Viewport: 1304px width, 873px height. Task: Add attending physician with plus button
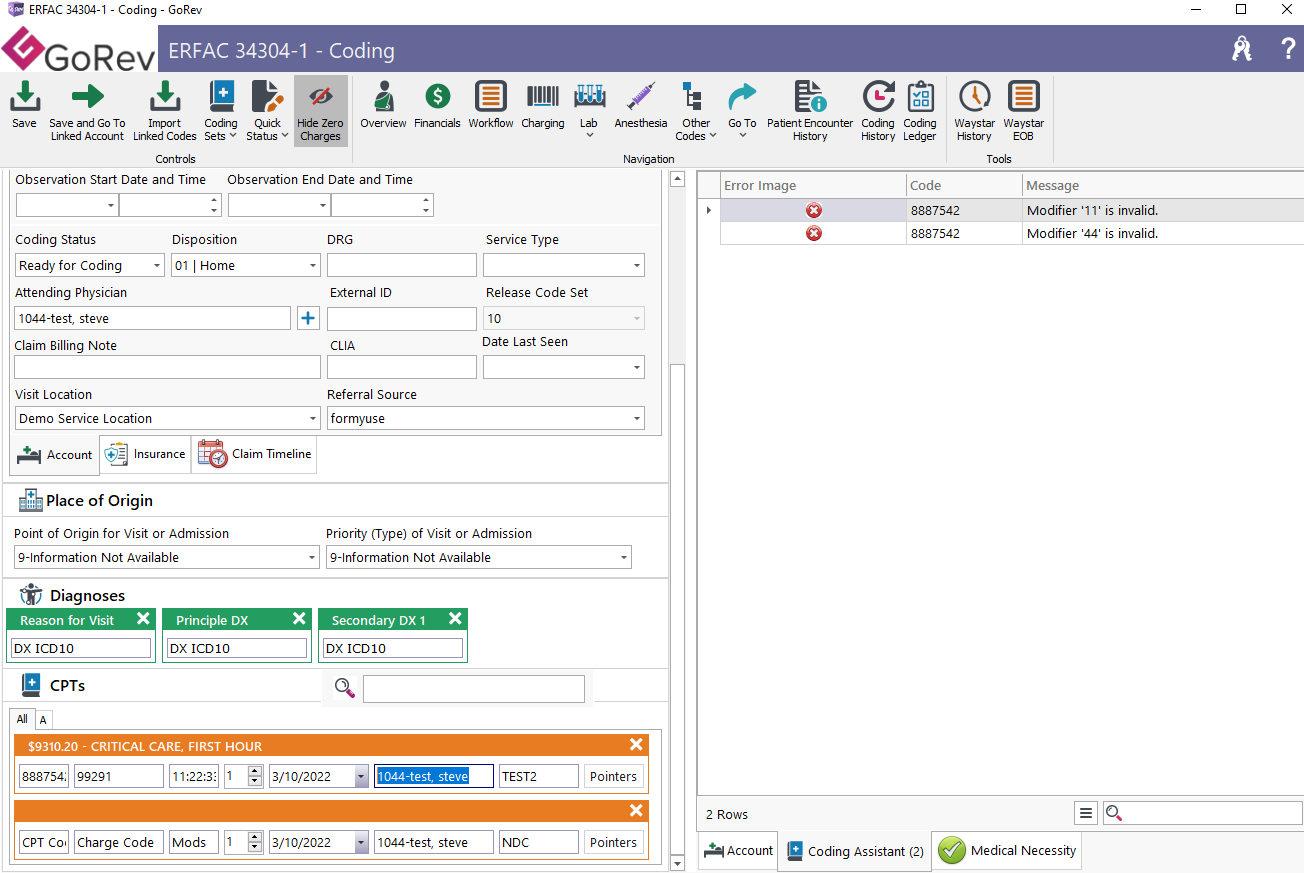tap(308, 318)
